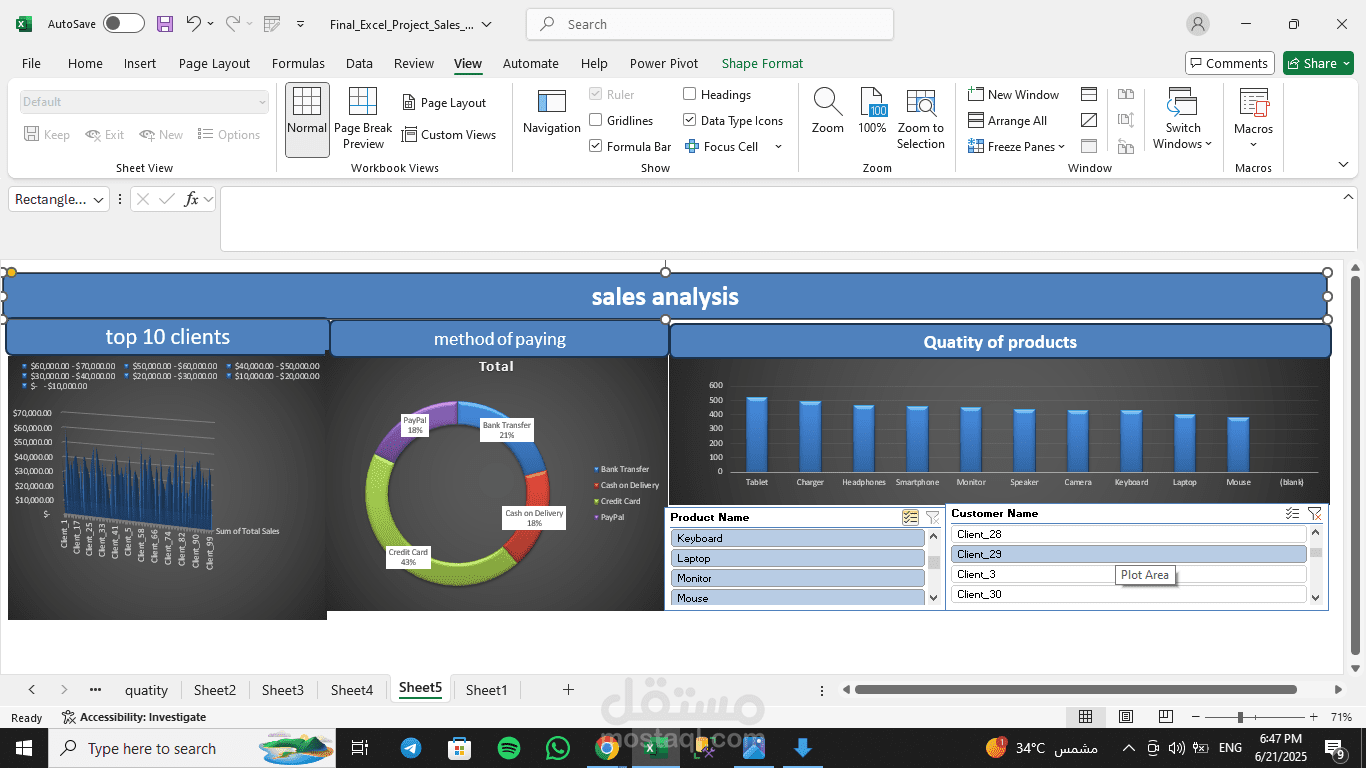Viewport: 1366px width, 768px height.
Task: Switch to the Formulas ribbon tab
Action: point(298,63)
